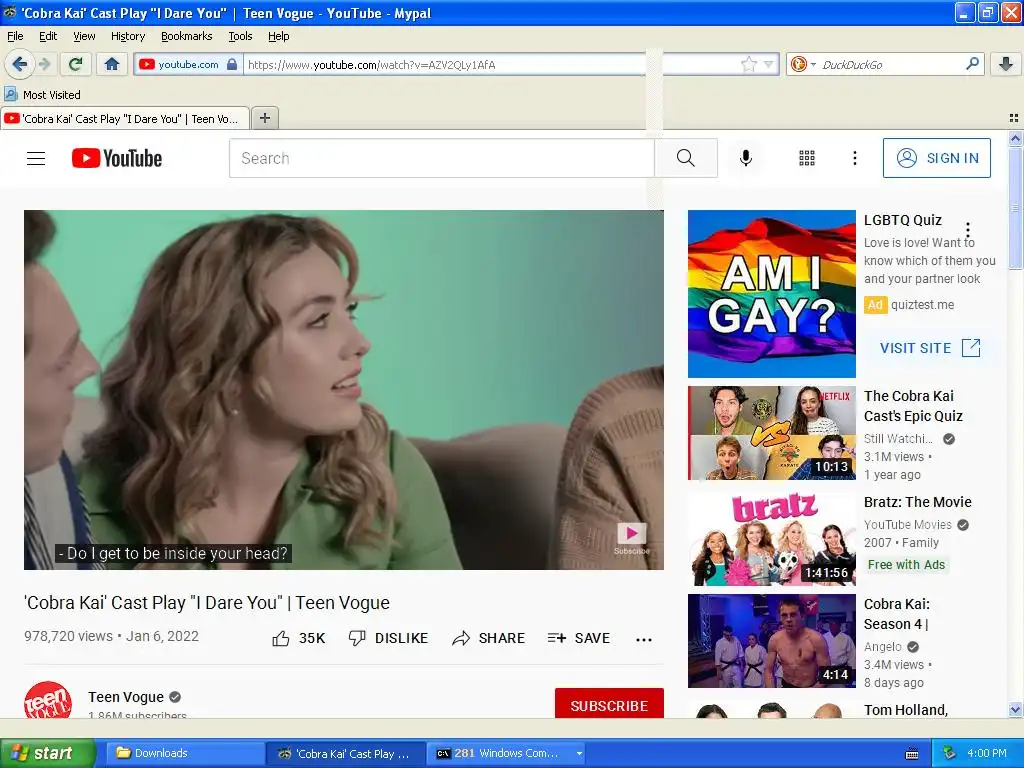This screenshot has height=768, width=1024.
Task: Click the SHARE arrow button
Action: pyautogui.click(x=488, y=638)
